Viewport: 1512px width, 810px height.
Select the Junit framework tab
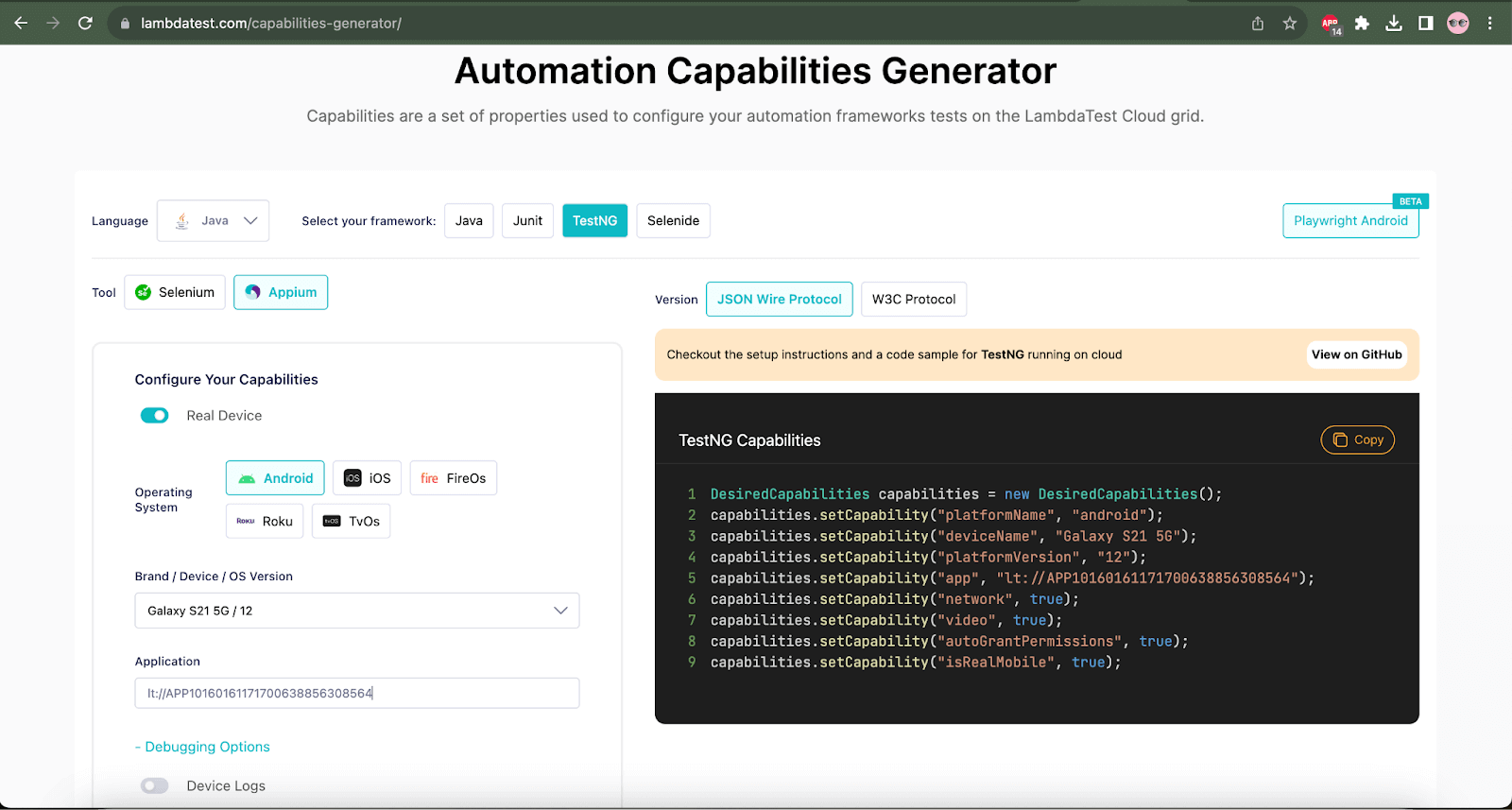point(527,221)
